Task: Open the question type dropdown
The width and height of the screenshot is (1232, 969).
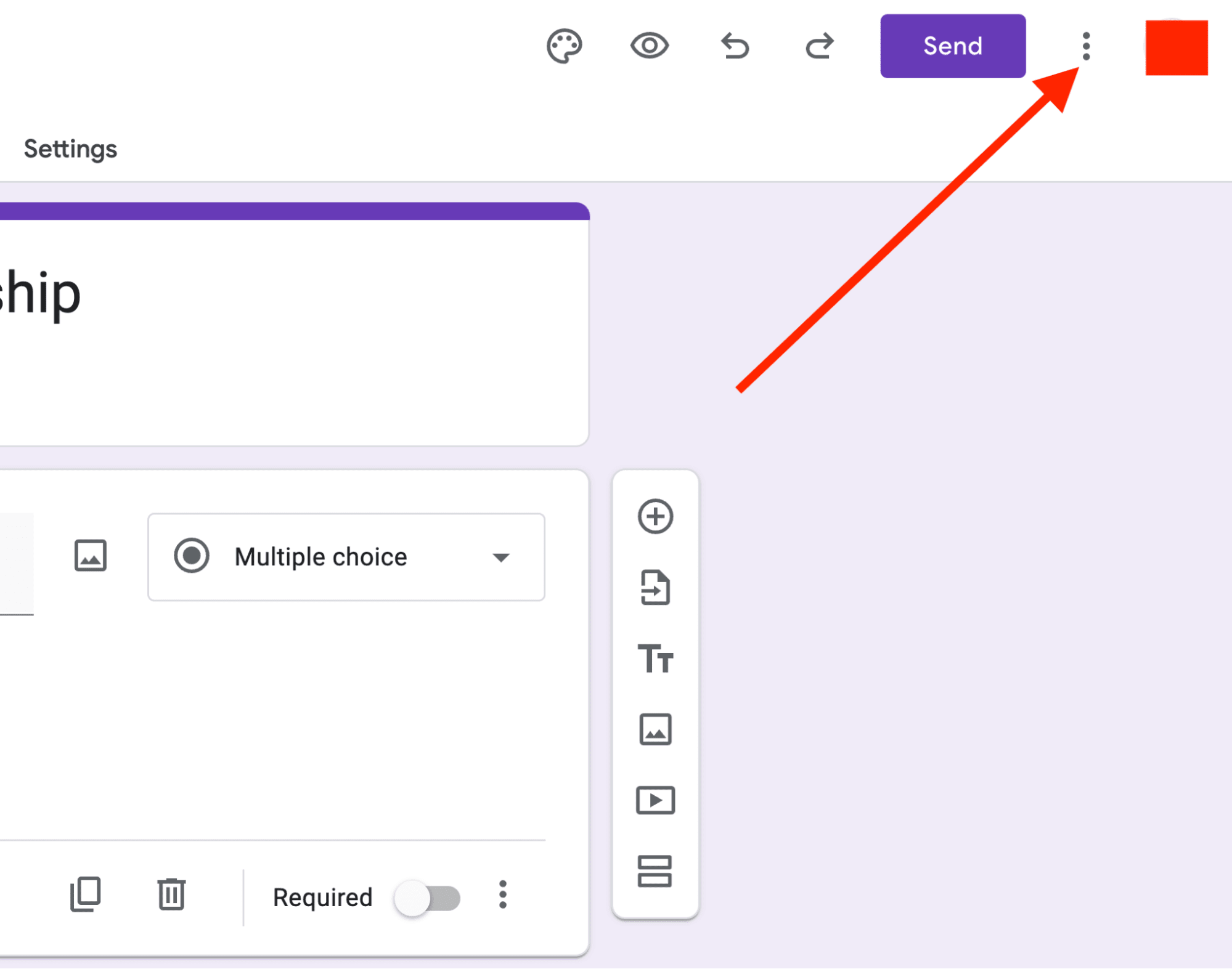Action: click(346, 556)
